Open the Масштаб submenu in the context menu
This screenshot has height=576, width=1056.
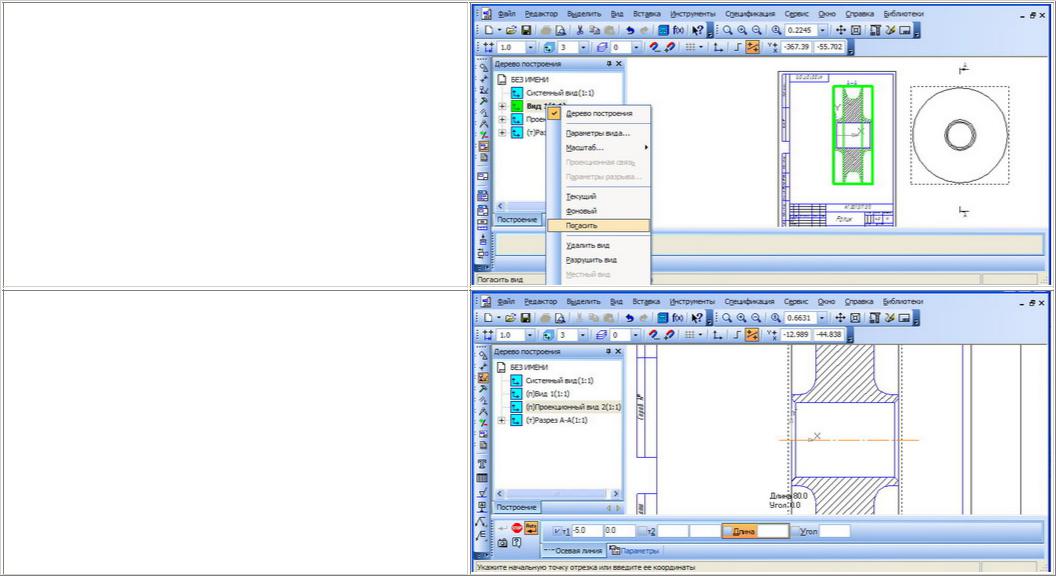599,148
